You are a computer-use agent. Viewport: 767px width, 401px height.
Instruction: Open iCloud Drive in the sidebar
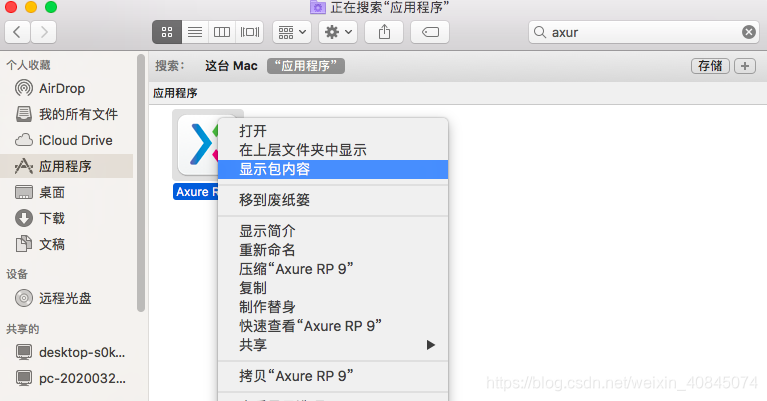(68, 140)
